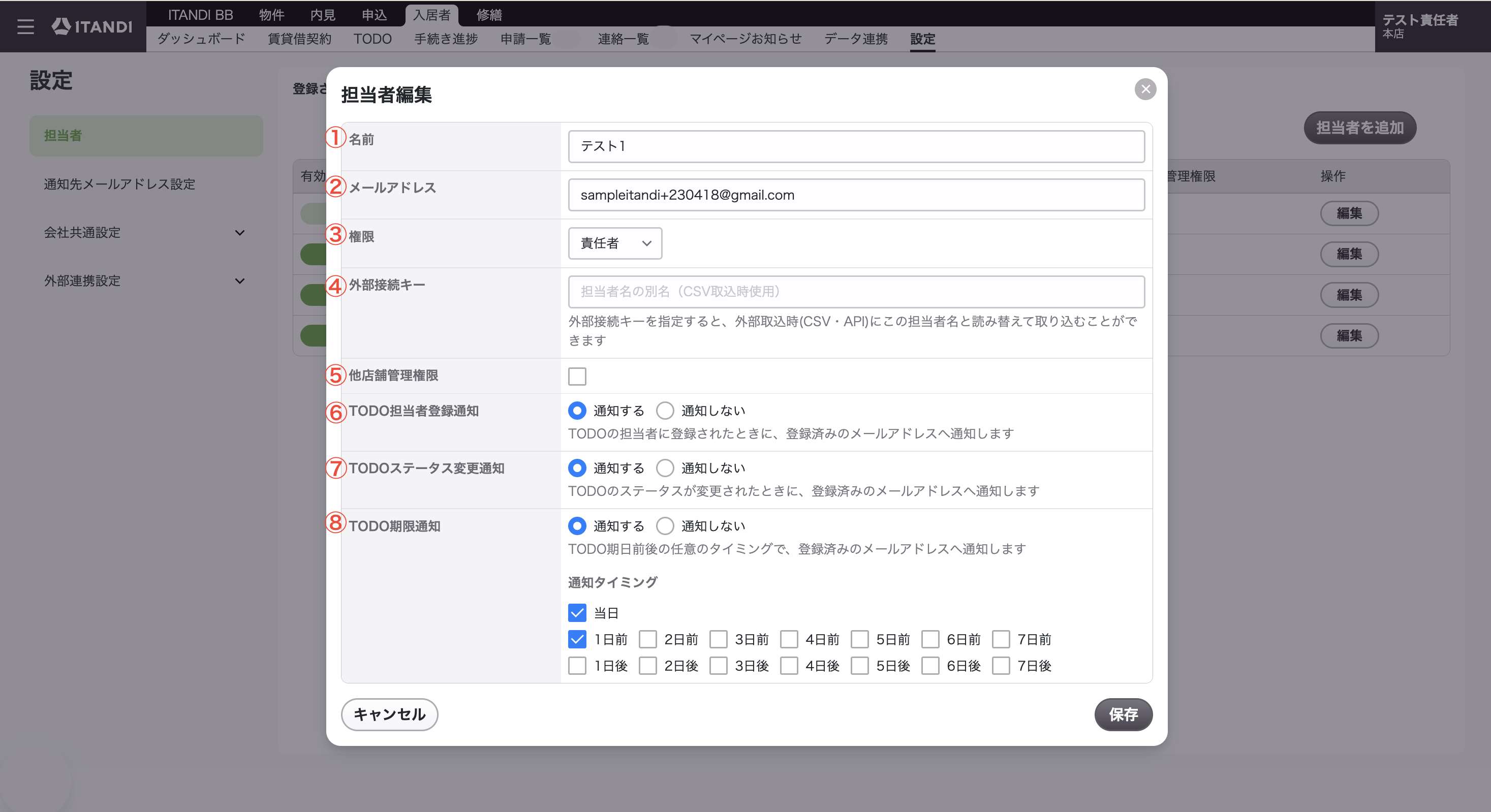Select 通知する for TODO期限通知
This screenshot has width=1491, height=812.
click(x=577, y=525)
